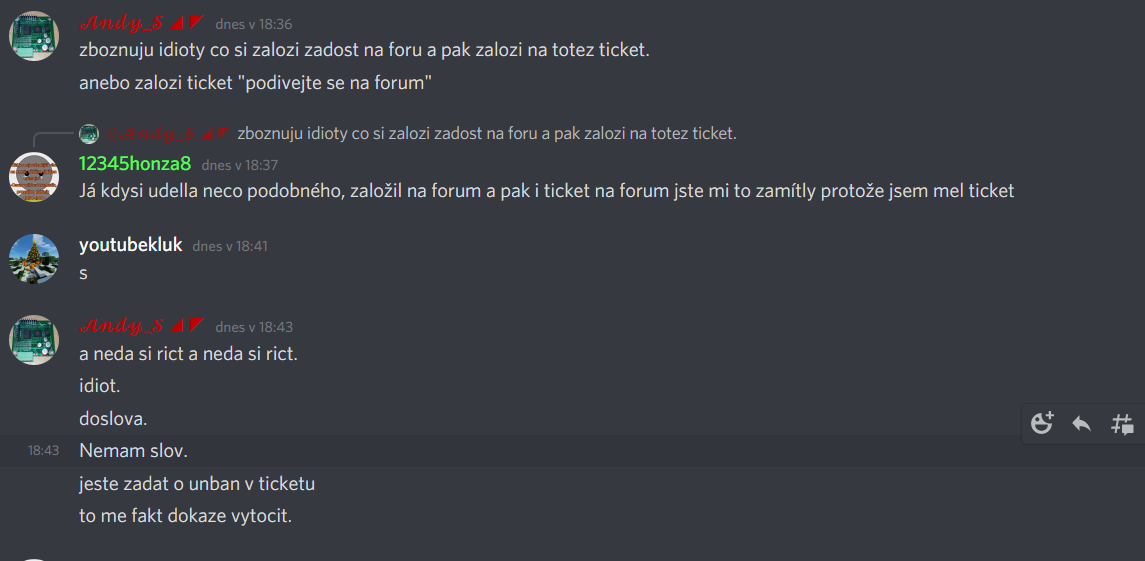1145x561 pixels.
Task: Click the tiny avatar in the reply preview
Action: [x=89, y=134]
